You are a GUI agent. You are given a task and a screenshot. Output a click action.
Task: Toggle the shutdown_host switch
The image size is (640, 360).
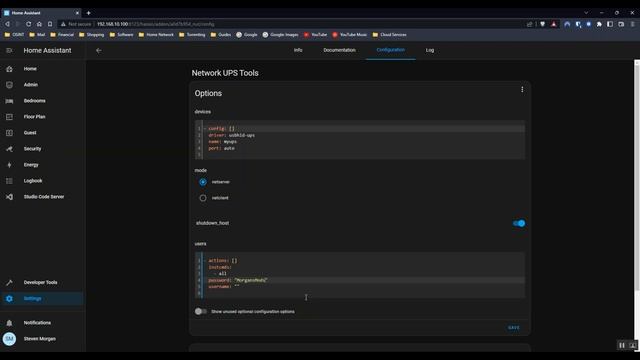[519, 223]
